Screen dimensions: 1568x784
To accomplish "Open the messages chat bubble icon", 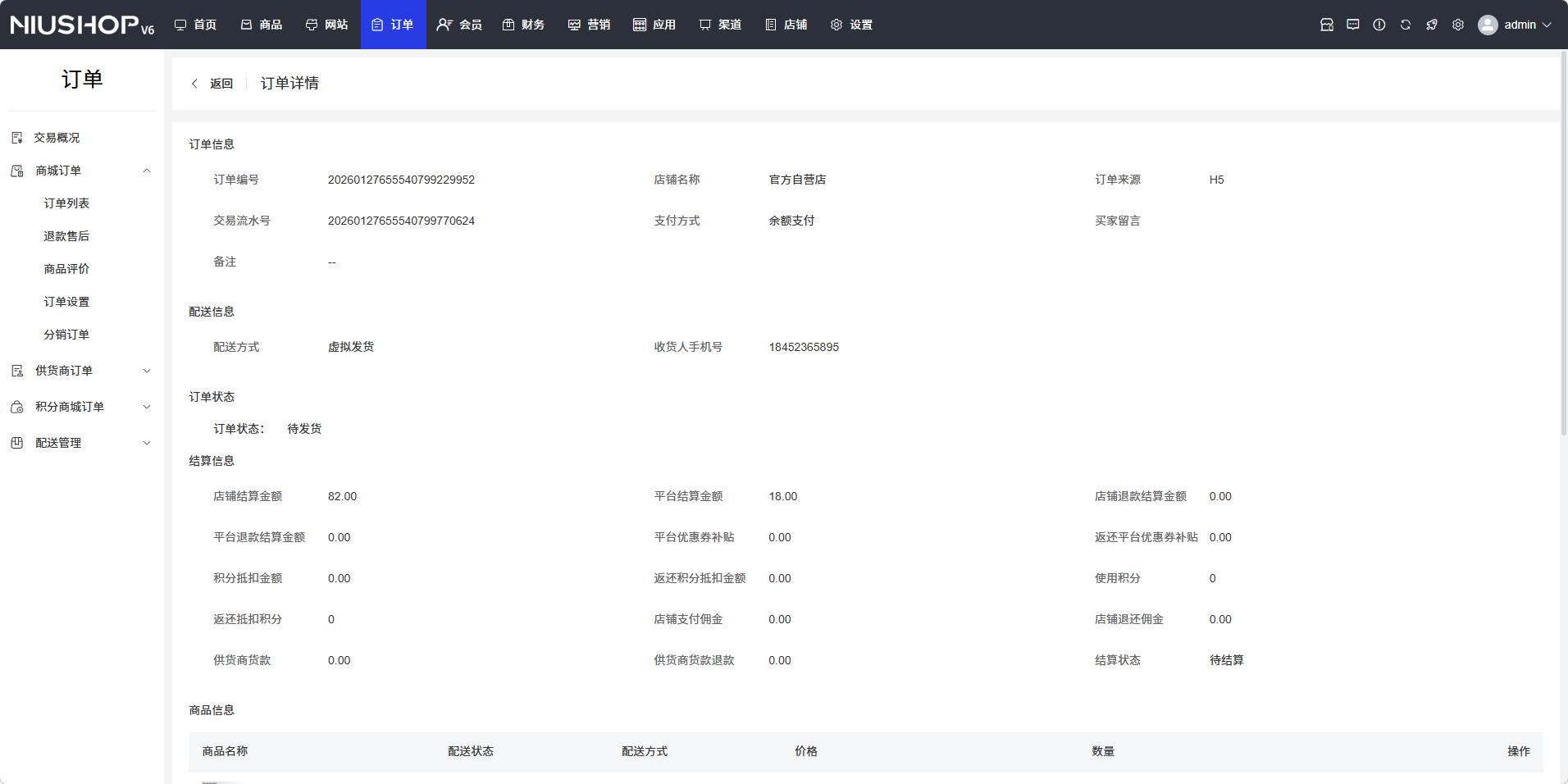I will 1352,25.
